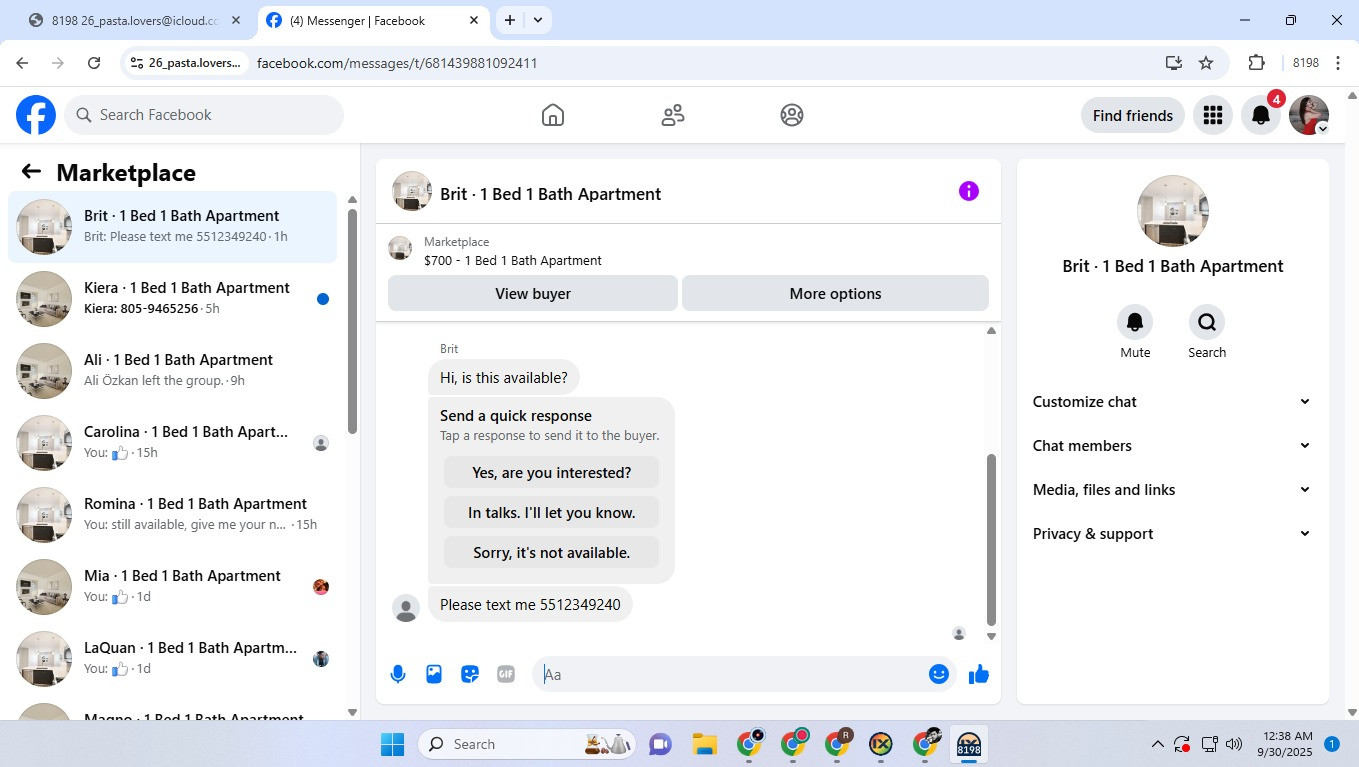1359x767 pixels.
Task: Open the notifications bell
Action: click(1261, 115)
